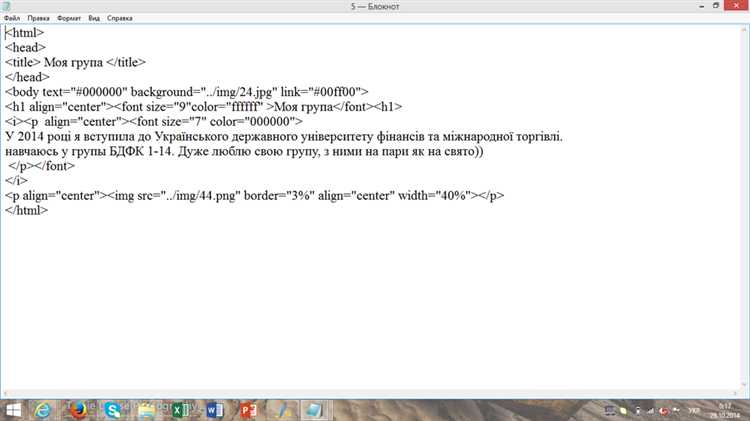Click the <body text="#000000" line
The image size is (750, 421).
click(66, 92)
